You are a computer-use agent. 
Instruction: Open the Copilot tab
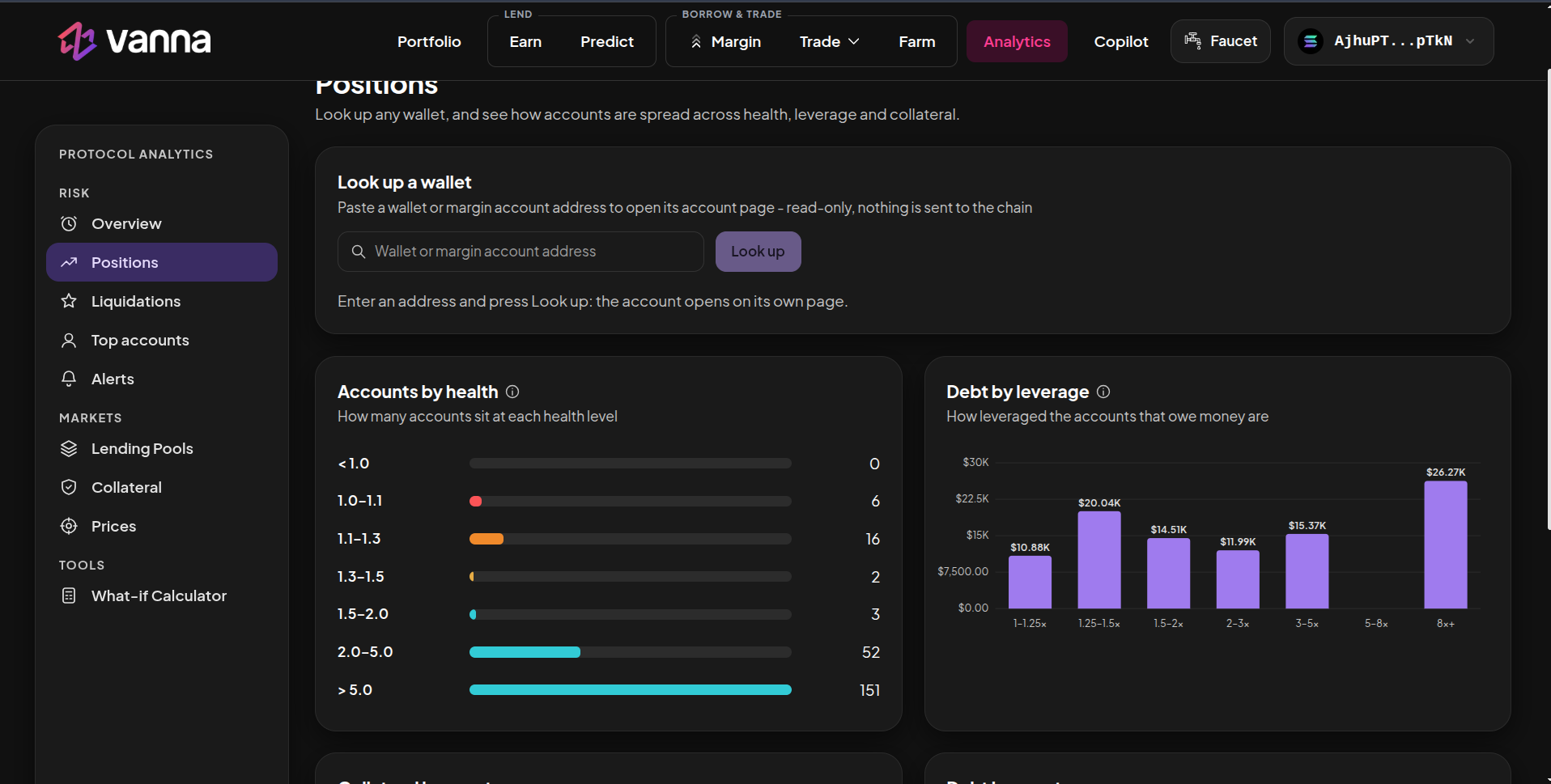point(1121,41)
